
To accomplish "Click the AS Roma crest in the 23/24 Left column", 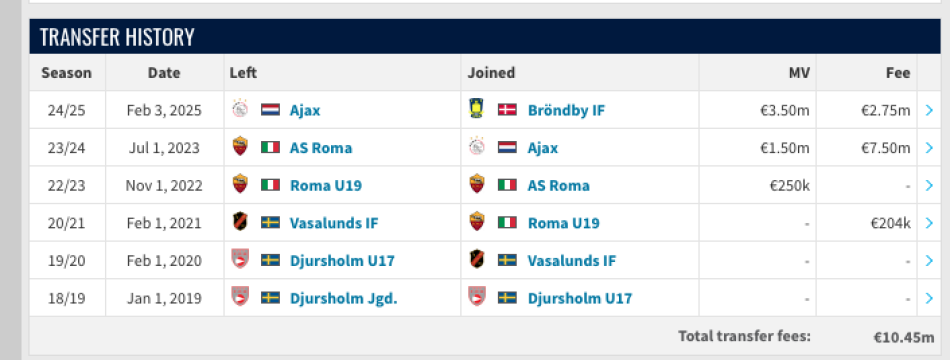I will (x=240, y=147).
